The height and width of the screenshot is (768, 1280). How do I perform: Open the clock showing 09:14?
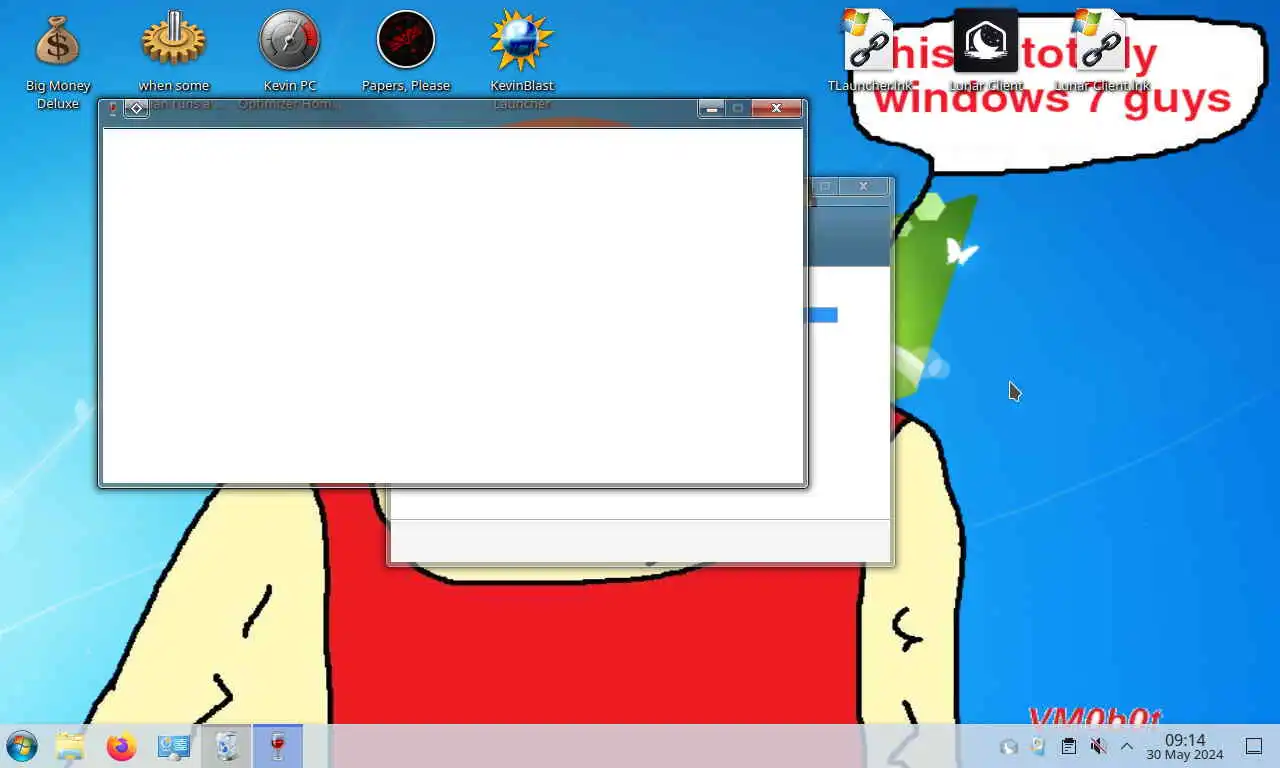1185,746
